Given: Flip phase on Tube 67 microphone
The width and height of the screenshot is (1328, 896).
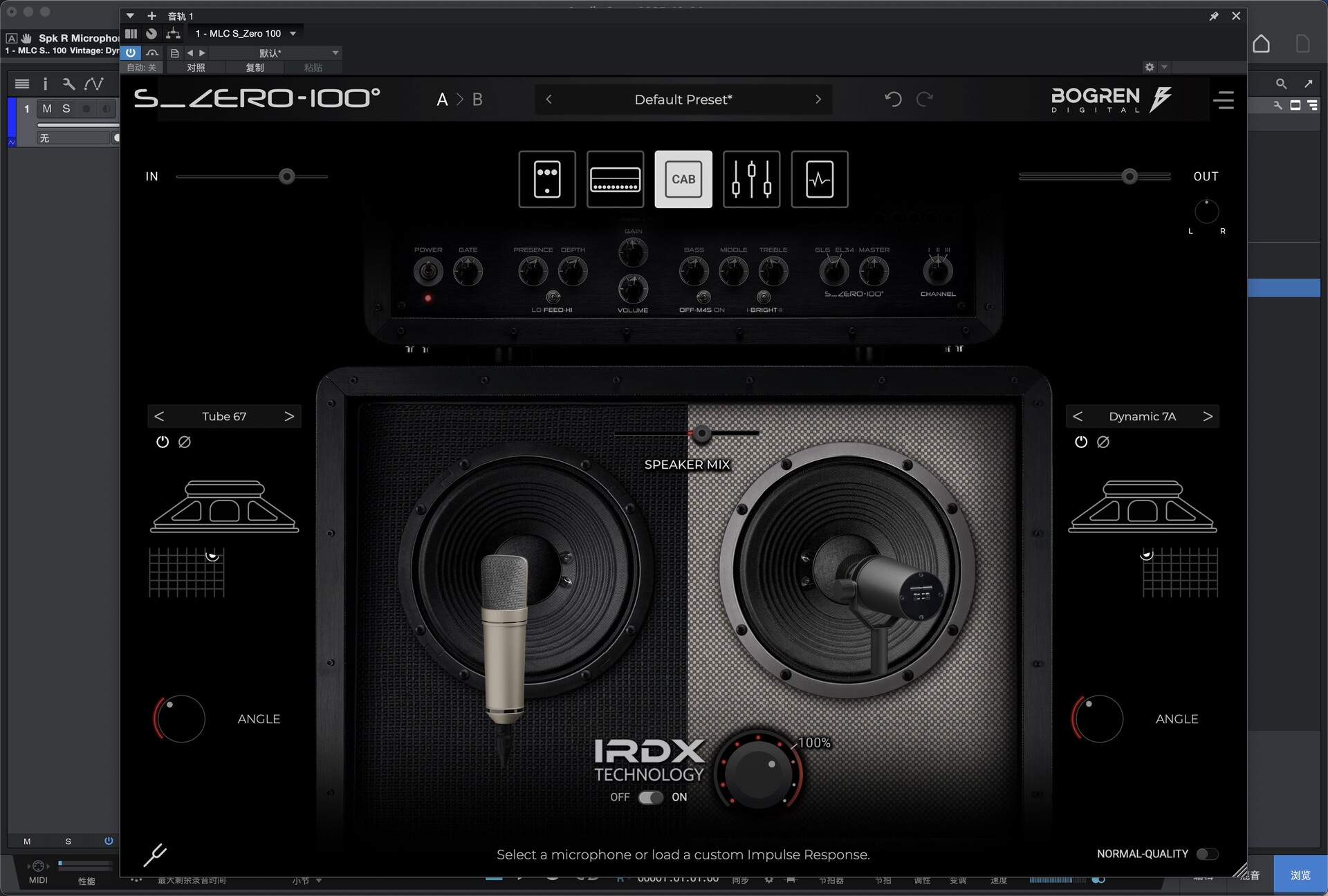Looking at the screenshot, I should pos(185,442).
